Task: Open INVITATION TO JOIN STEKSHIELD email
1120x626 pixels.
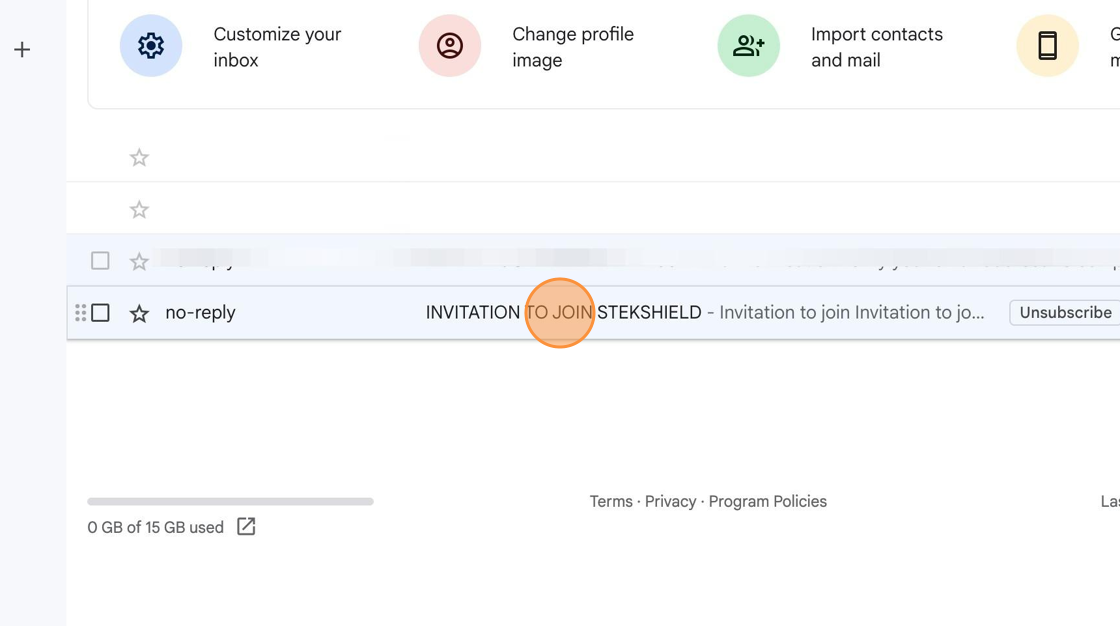Action: (564, 312)
